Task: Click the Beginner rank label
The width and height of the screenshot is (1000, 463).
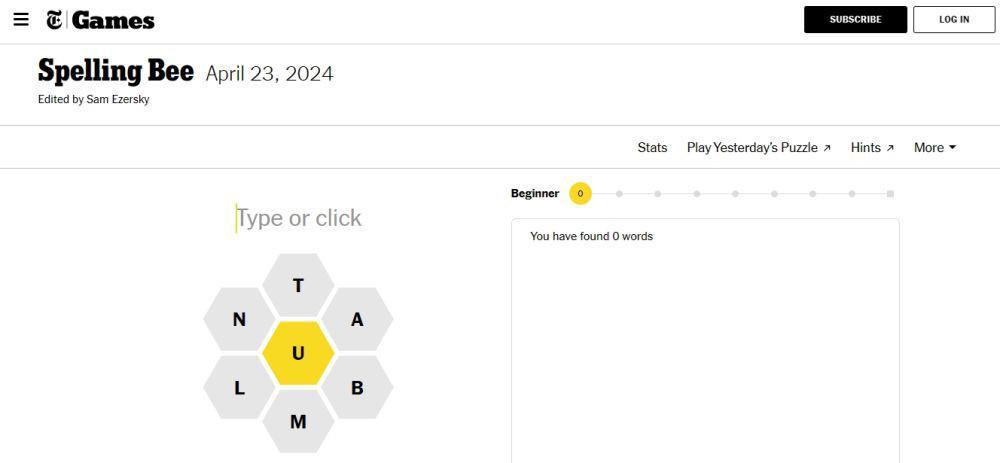Action: (534, 194)
